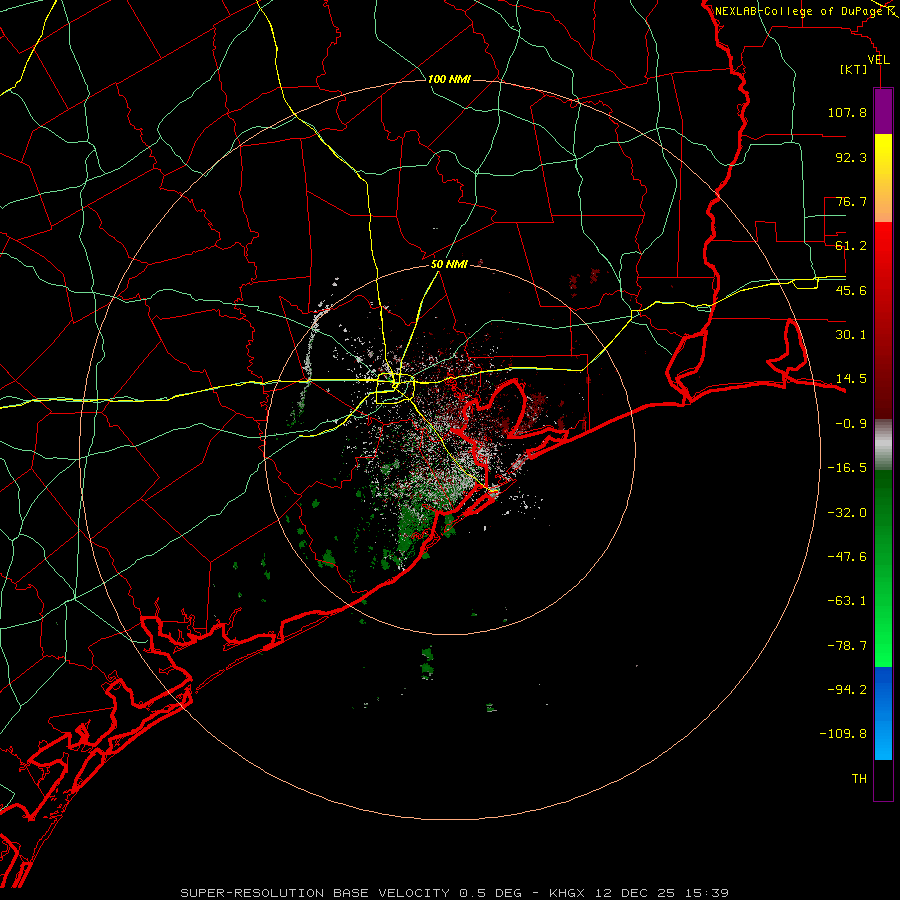Select the -94.2 velocity scale value
Viewport: 900px width, 900px height.
pyautogui.click(x=847, y=690)
